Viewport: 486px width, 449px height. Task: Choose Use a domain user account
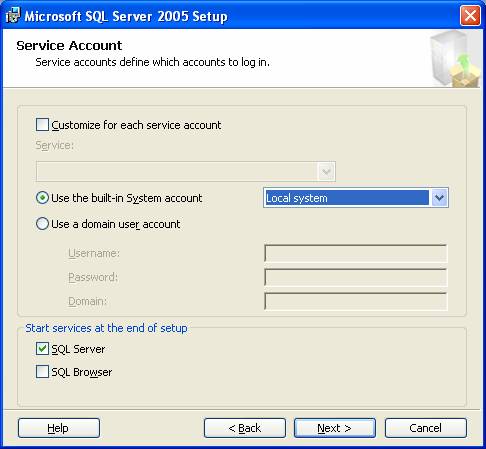pos(42,224)
